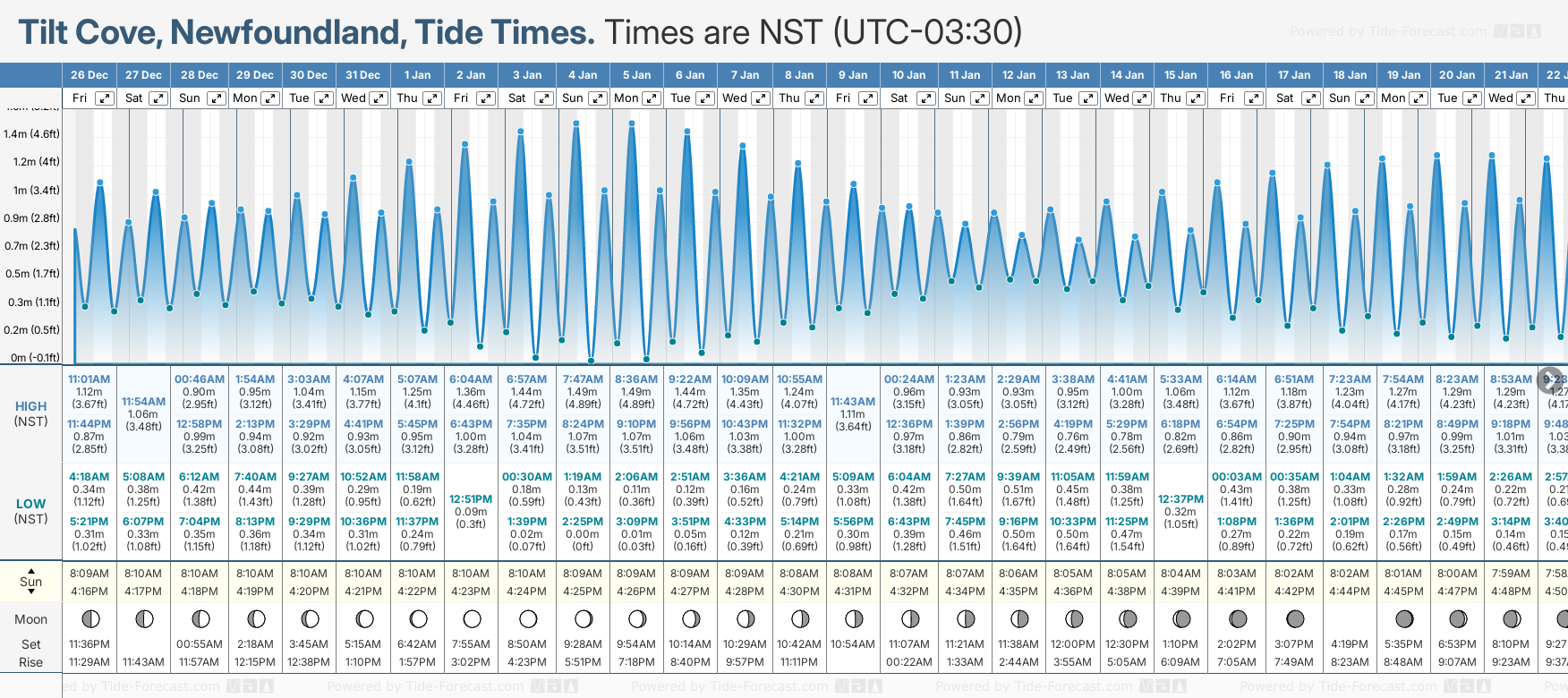Click the moon phase icon for 10 Jan
This screenshot has width=1568, height=698.
point(909,618)
